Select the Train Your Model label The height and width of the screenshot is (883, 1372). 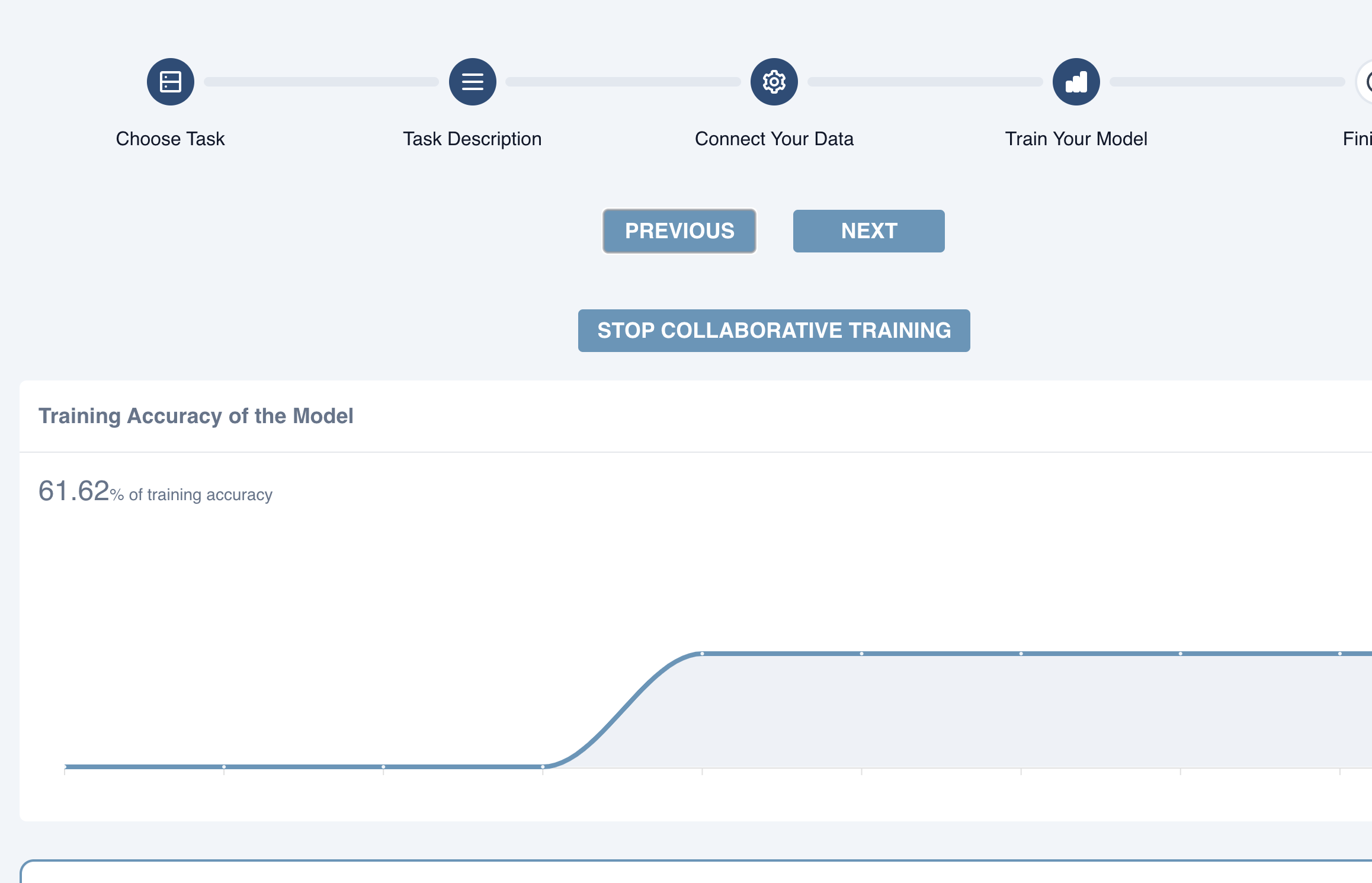[x=1076, y=139]
